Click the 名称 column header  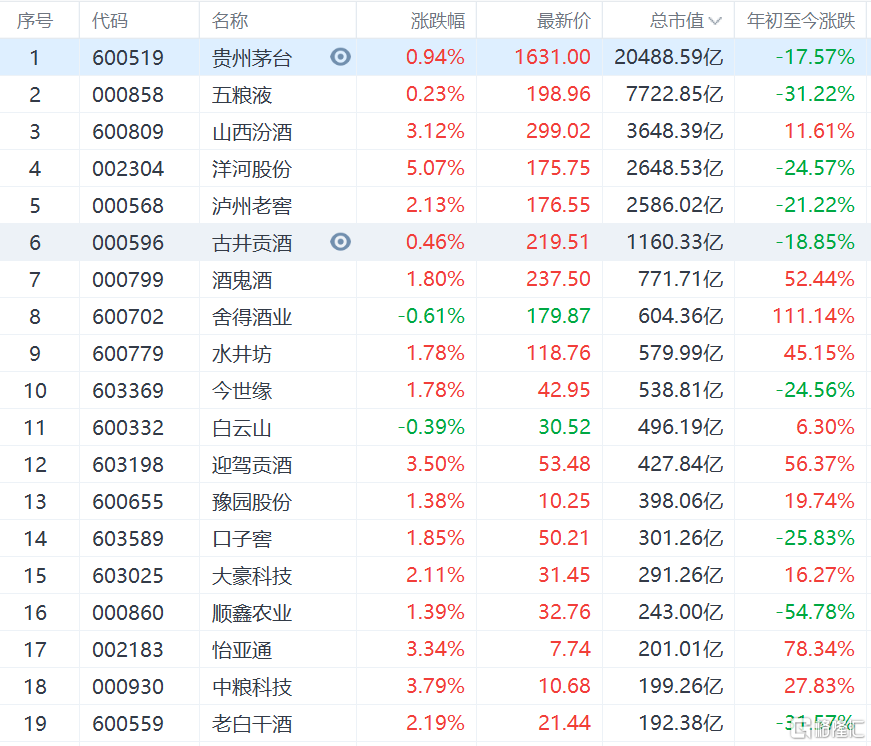229,21
